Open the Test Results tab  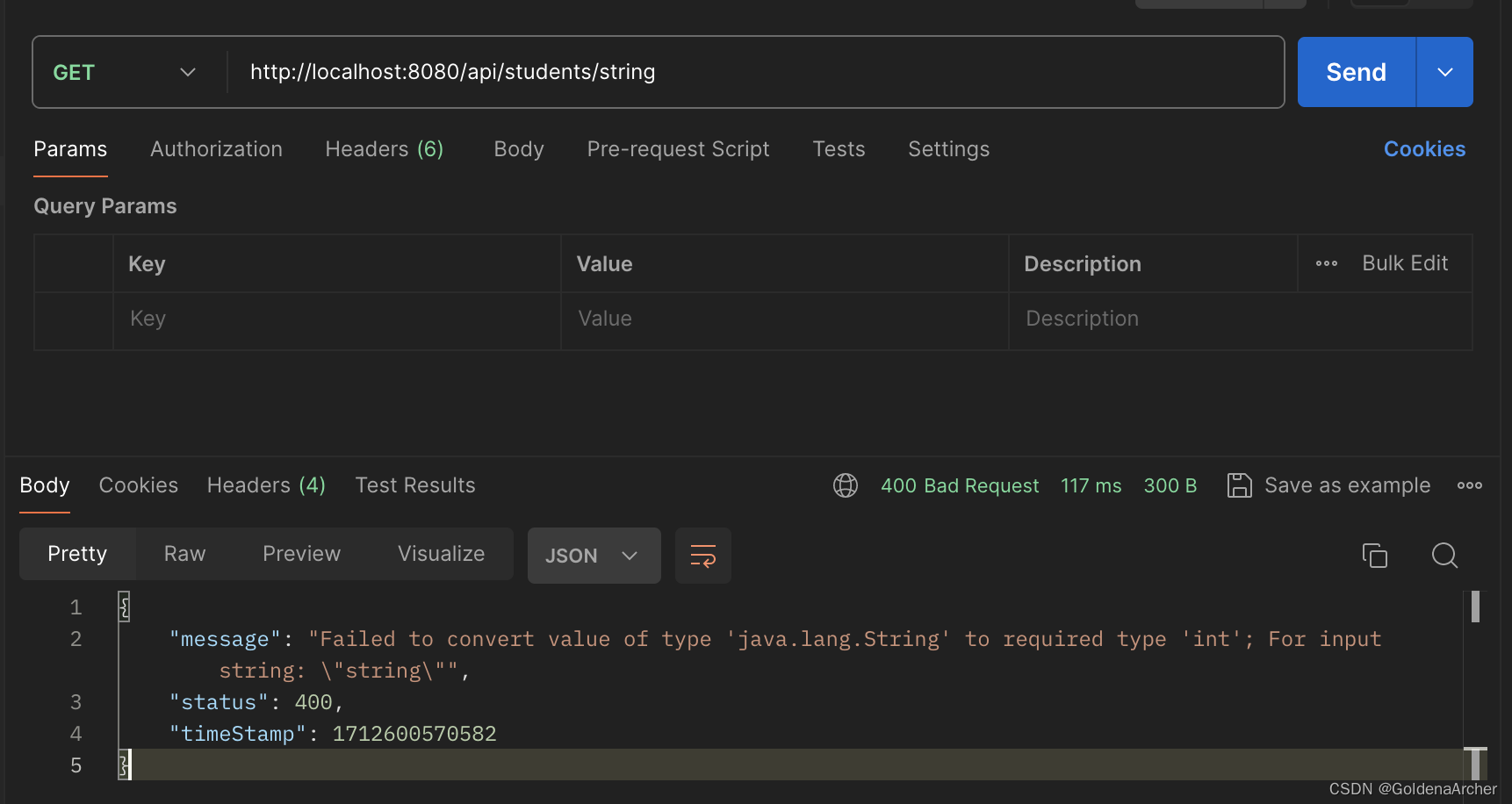pos(415,485)
